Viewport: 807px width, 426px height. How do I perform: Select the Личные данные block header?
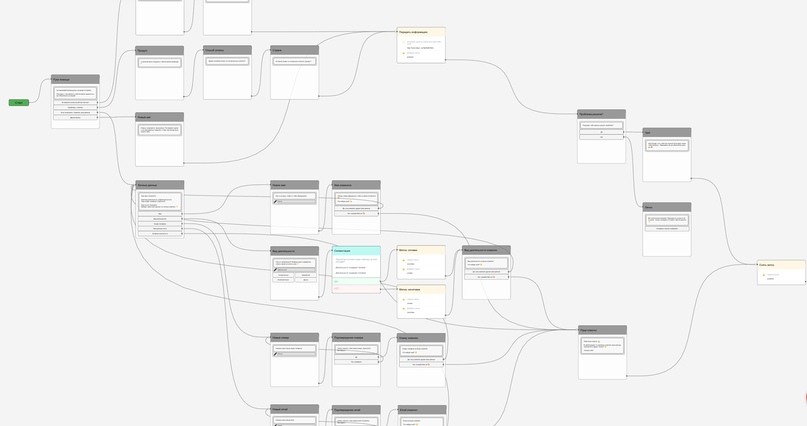click(x=159, y=185)
